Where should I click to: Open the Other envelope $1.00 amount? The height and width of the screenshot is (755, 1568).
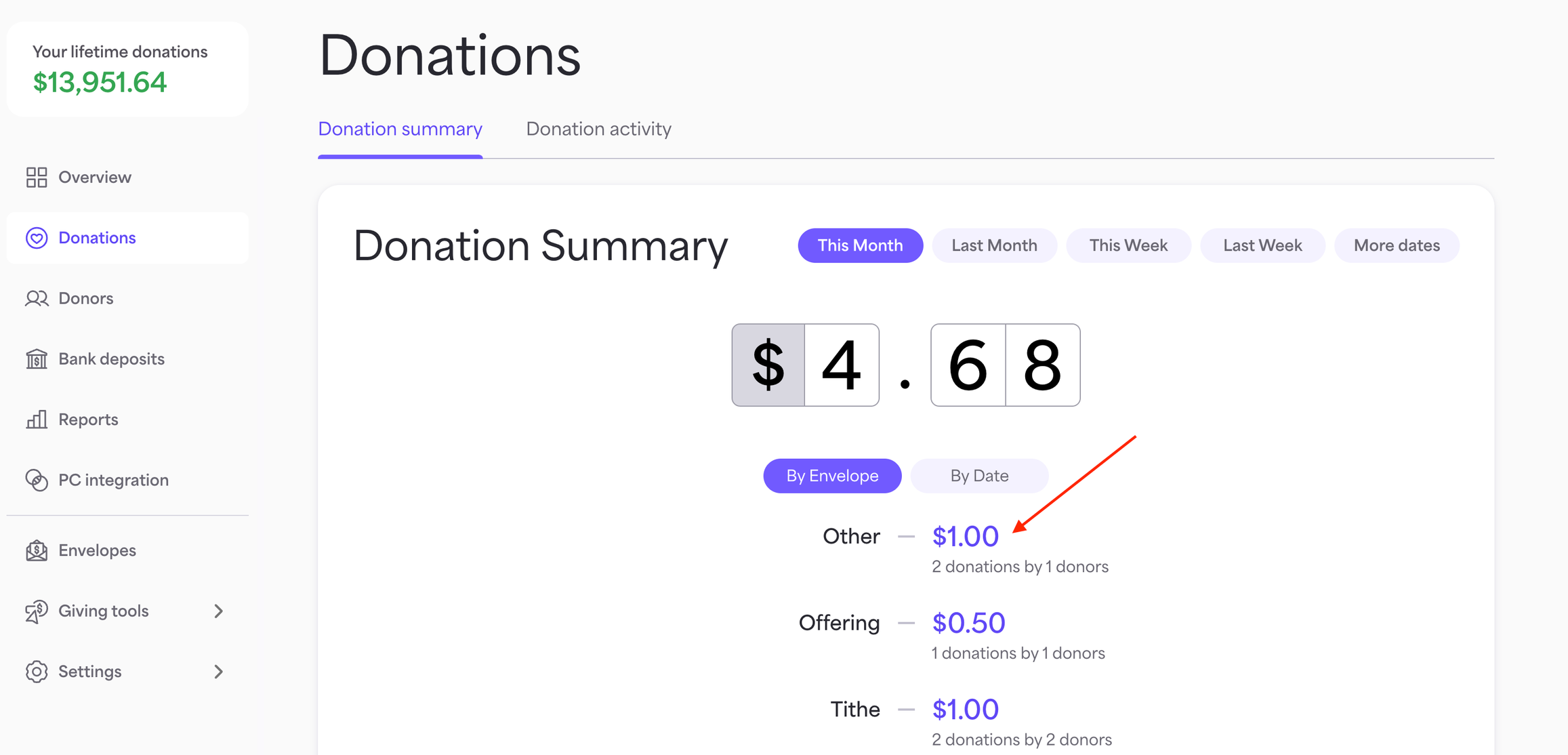[965, 537]
